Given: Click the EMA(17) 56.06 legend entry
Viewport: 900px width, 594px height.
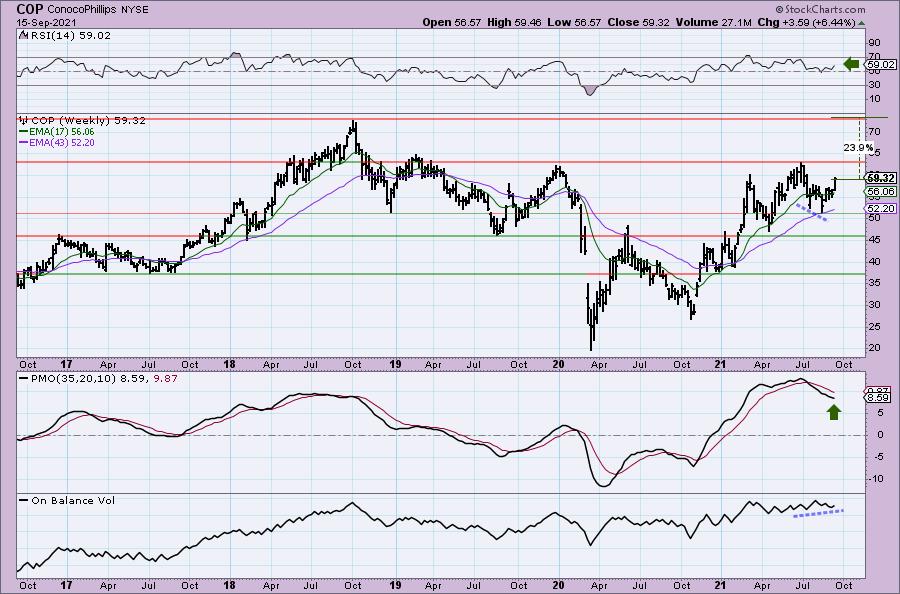Looking at the screenshot, I should 57,131.
